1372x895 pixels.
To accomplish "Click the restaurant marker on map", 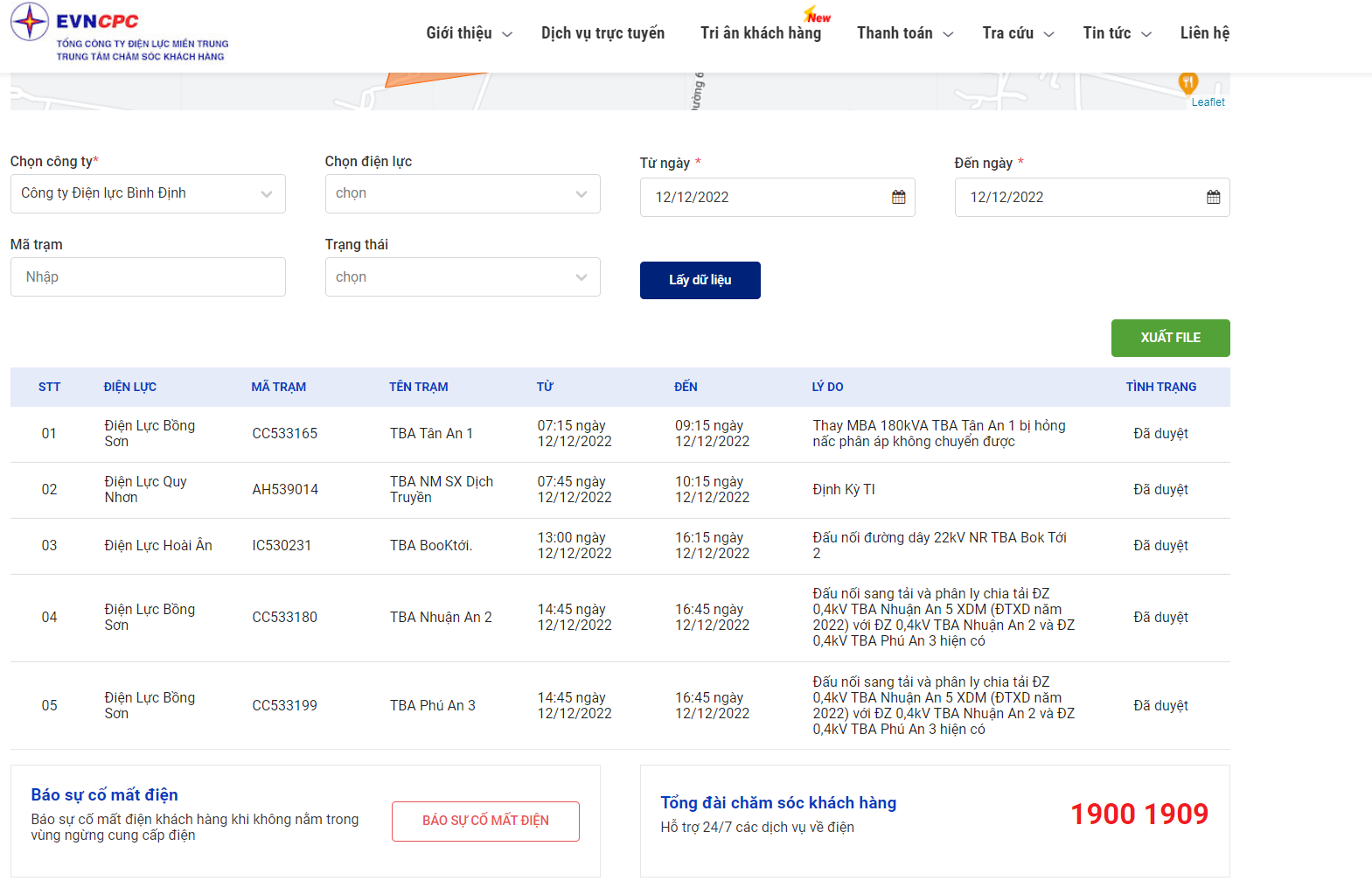I will point(1187,83).
